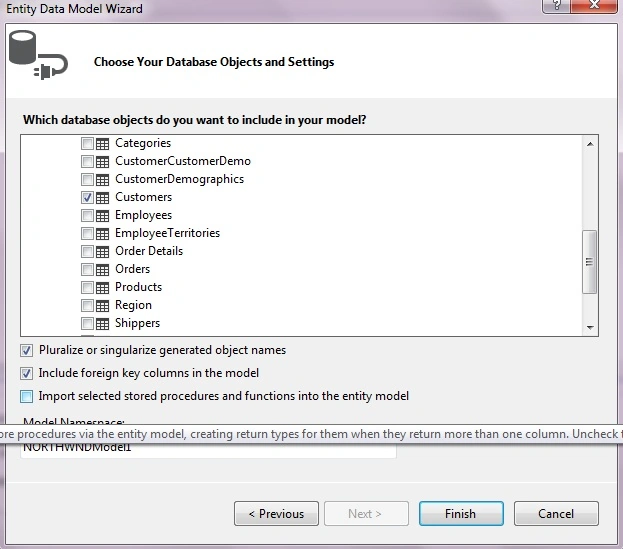Select the CustomerDemographics row label
The height and width of the screenshot is (549, 623).
[x=180, y=179]
